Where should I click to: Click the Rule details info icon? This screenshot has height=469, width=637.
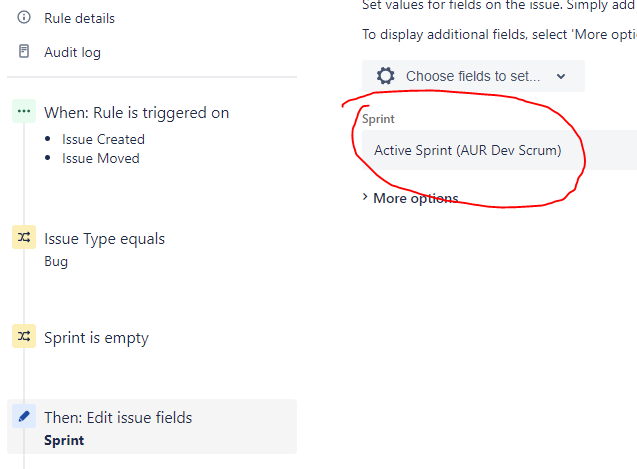(24, 17)
